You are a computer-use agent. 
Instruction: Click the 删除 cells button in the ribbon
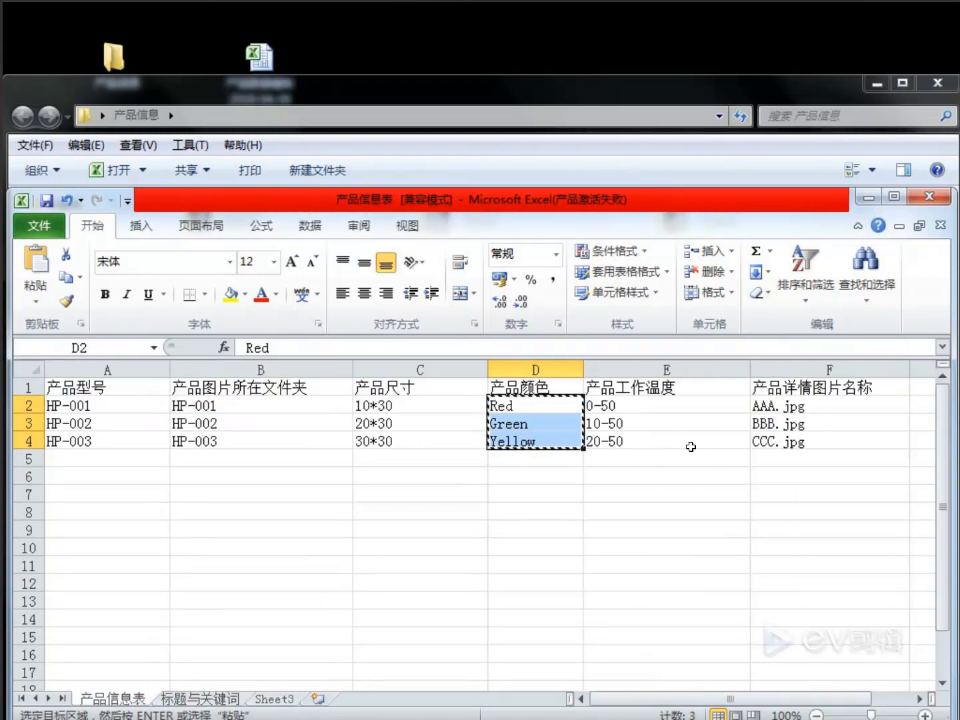point(708,271)
